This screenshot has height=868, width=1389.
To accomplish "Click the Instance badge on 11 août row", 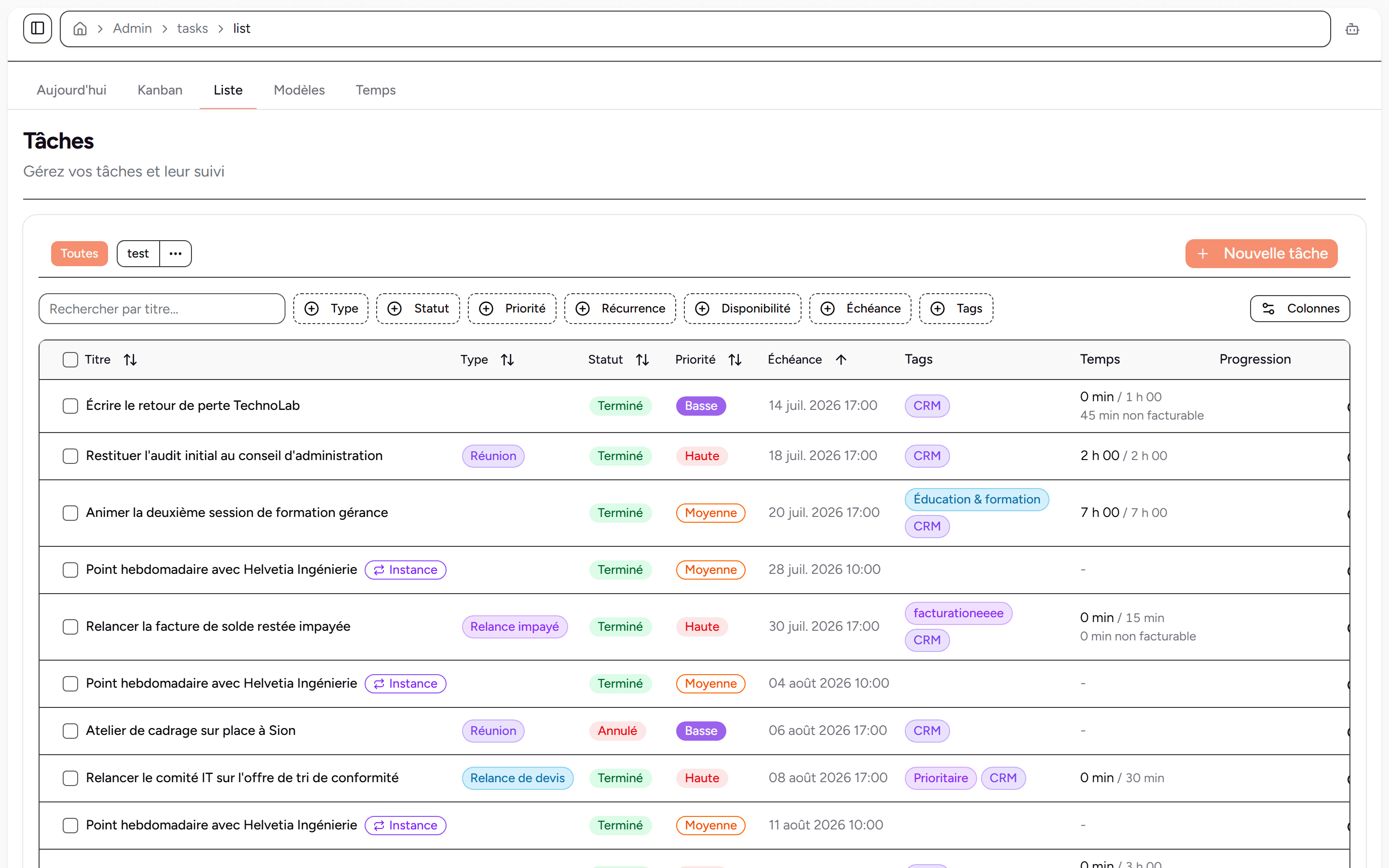I will pyautogui.click(x=406, y=826).
